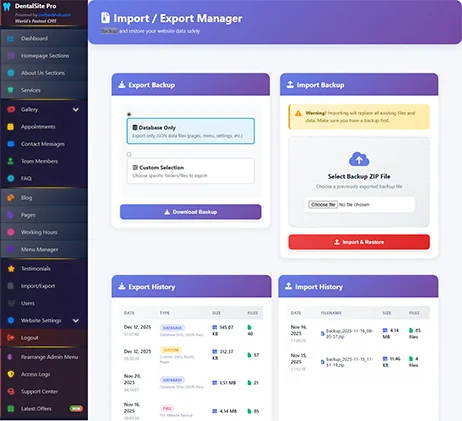Expand the Gallery submenu chevron
Viewport: 462px width, 421px height.
(76, 110)
